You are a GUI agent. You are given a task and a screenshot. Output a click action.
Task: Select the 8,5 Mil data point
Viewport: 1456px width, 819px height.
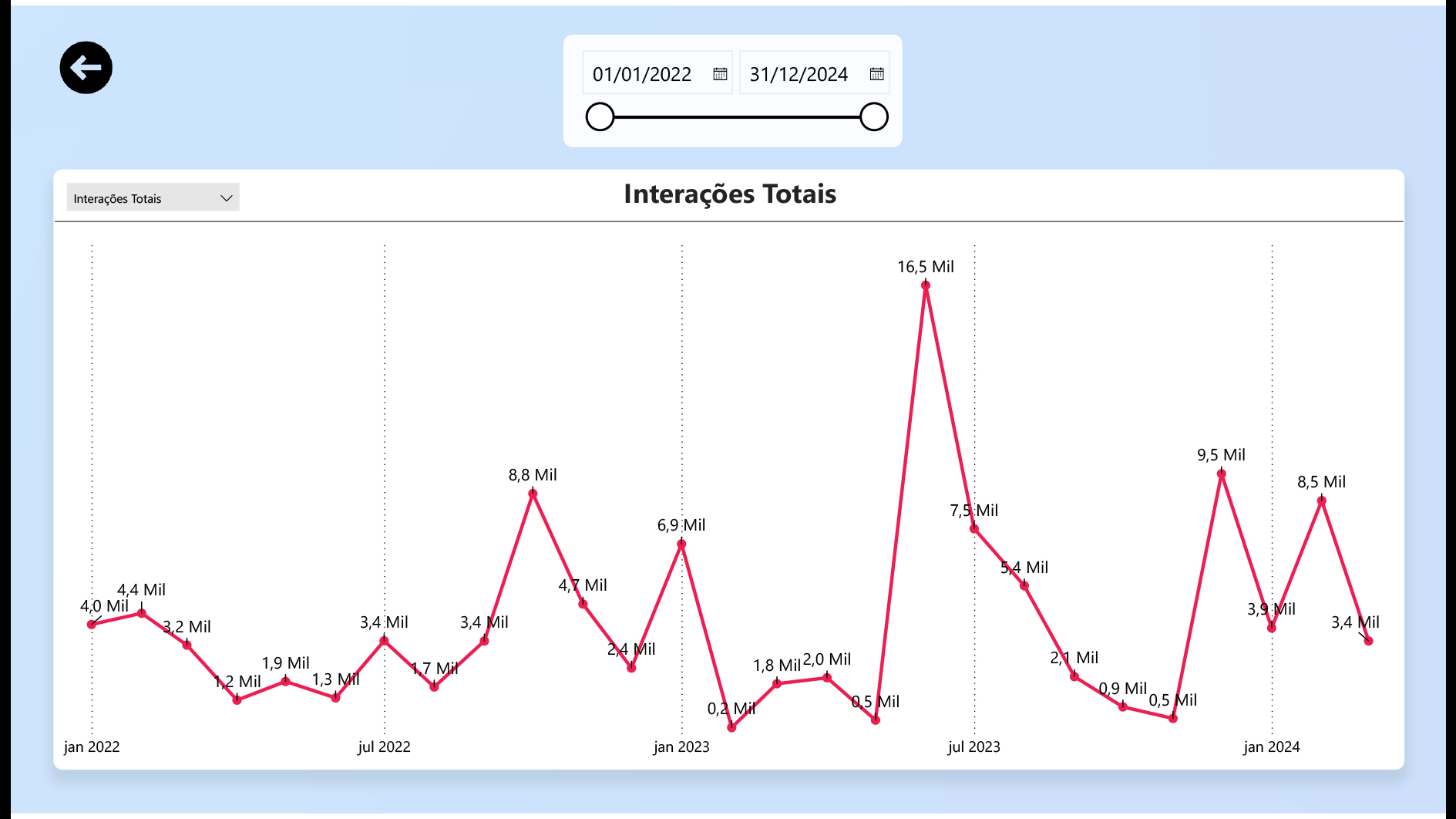click(1322, 501)
